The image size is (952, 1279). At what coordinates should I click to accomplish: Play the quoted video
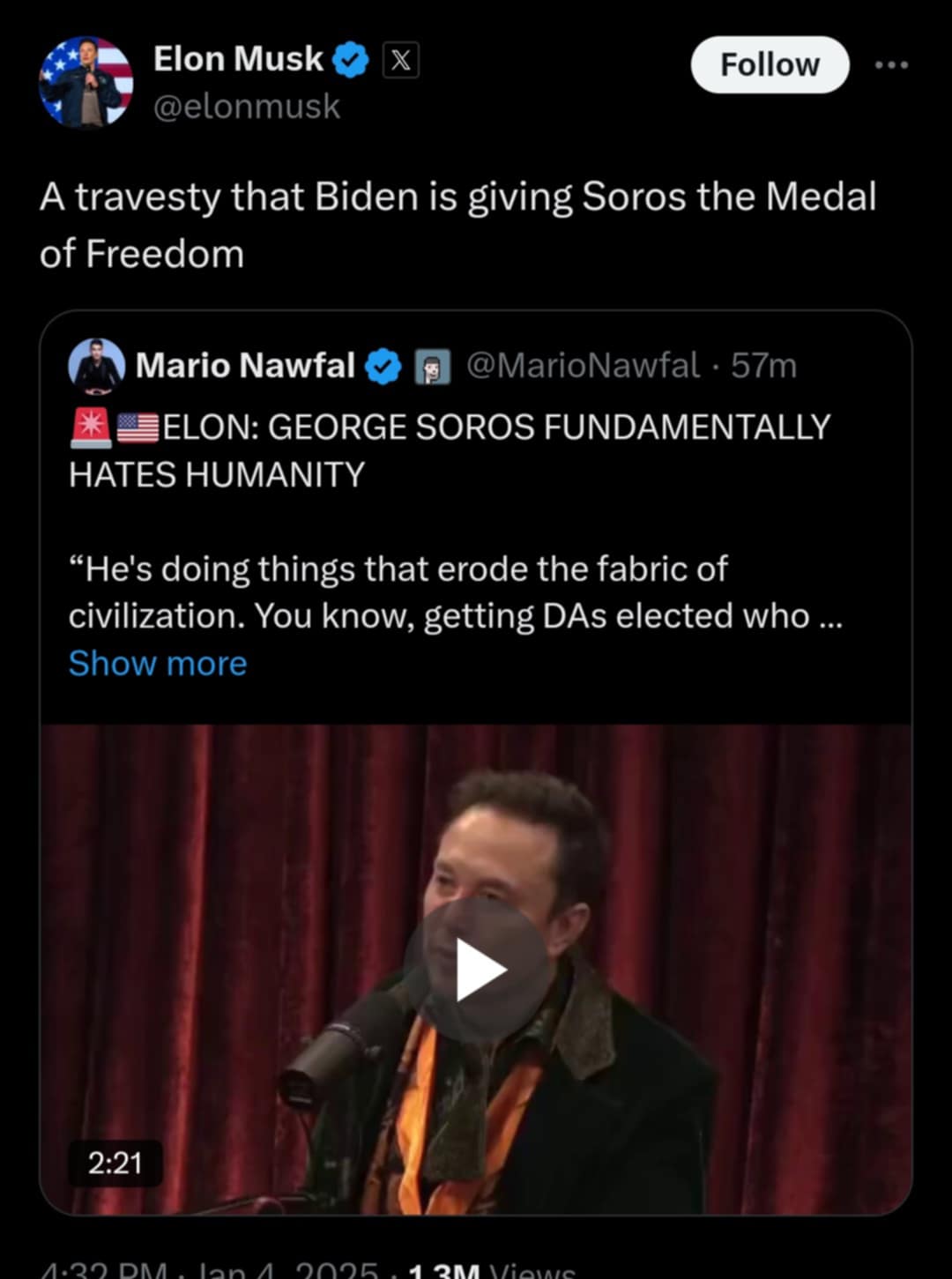click(x=477, y=970)
